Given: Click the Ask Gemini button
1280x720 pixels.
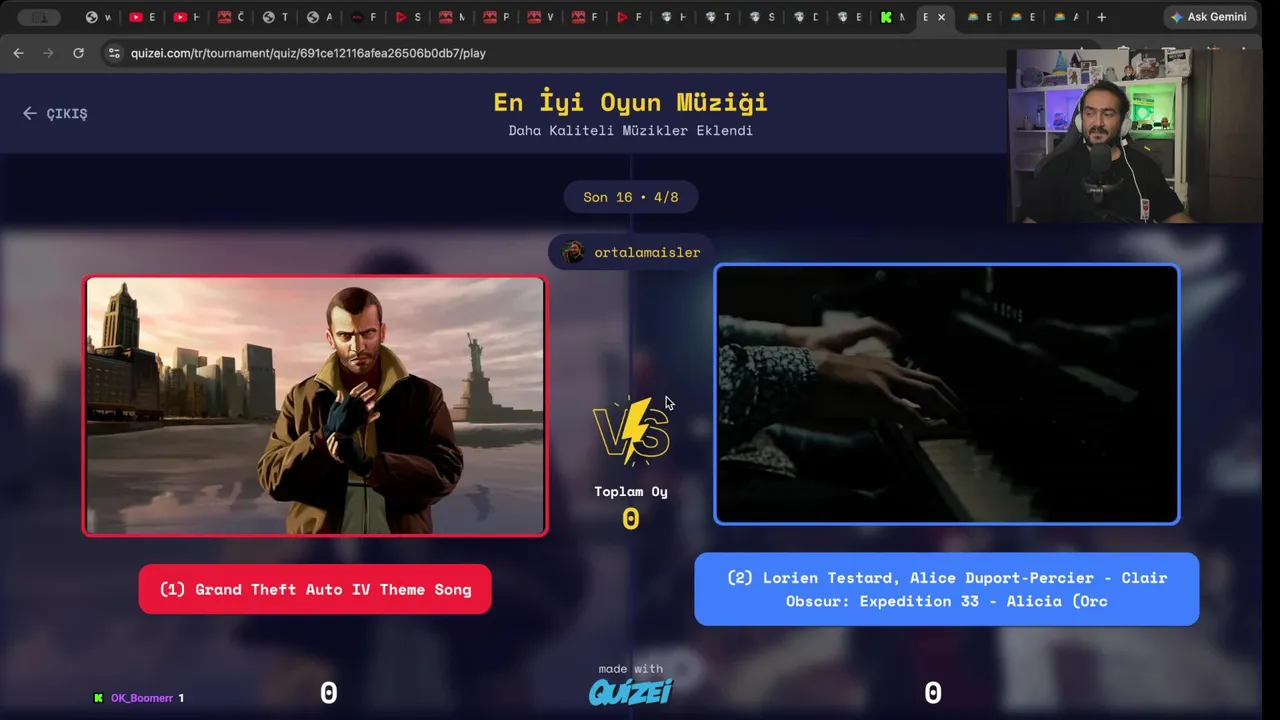Looking at the screenshot, I should pos(1209,17).
